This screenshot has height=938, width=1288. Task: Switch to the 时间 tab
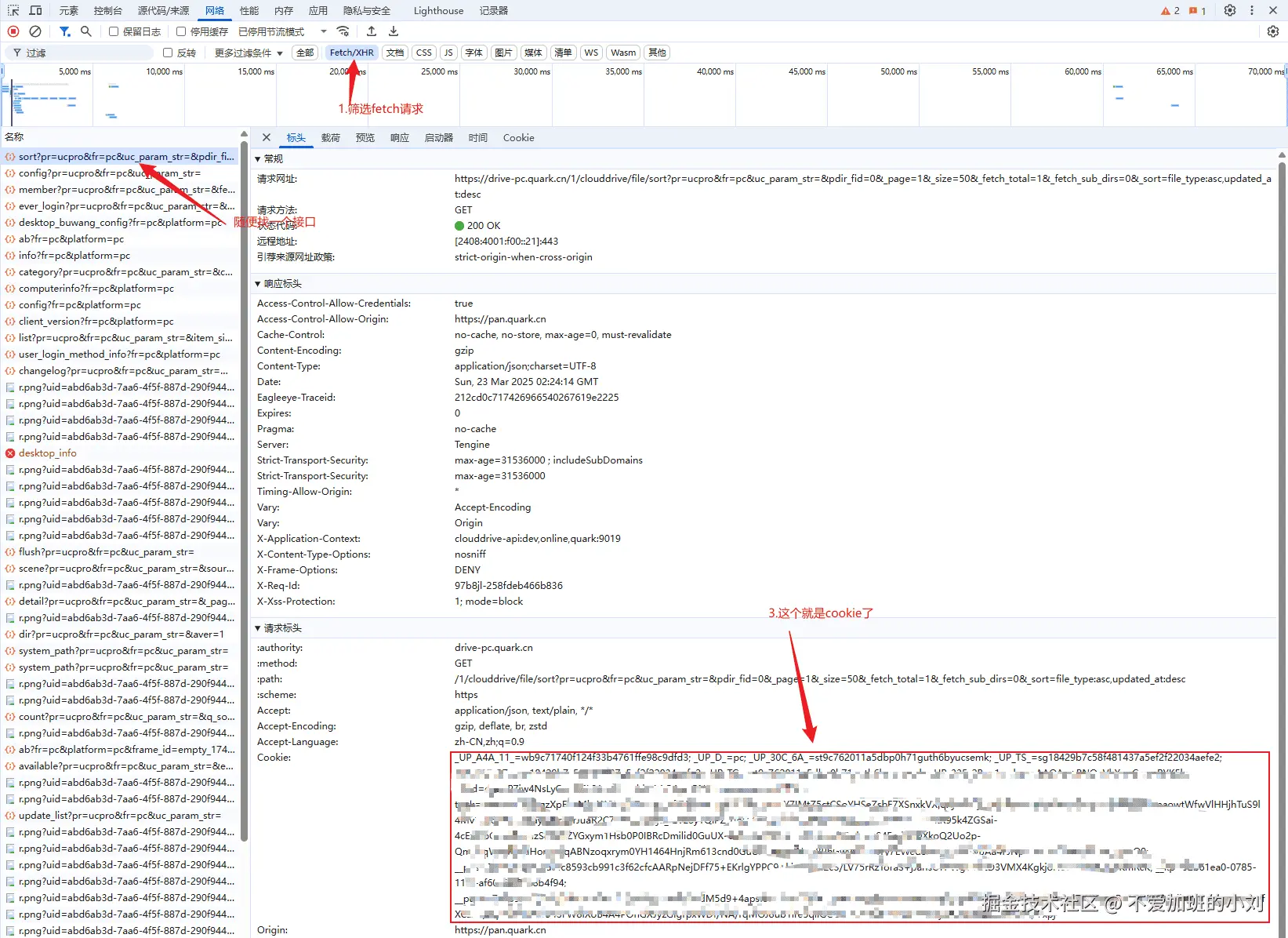478,137
